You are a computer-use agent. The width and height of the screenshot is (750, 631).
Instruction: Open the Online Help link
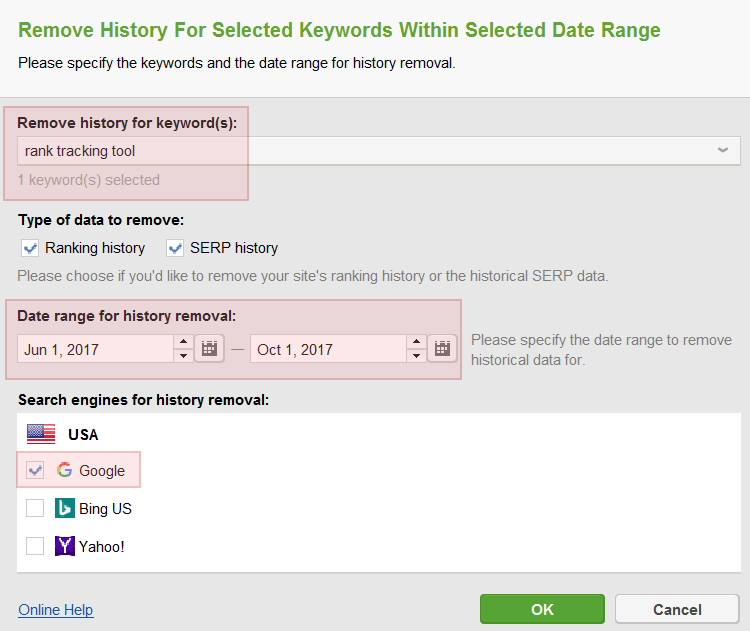pyautogui.click(x=55, y=610)
